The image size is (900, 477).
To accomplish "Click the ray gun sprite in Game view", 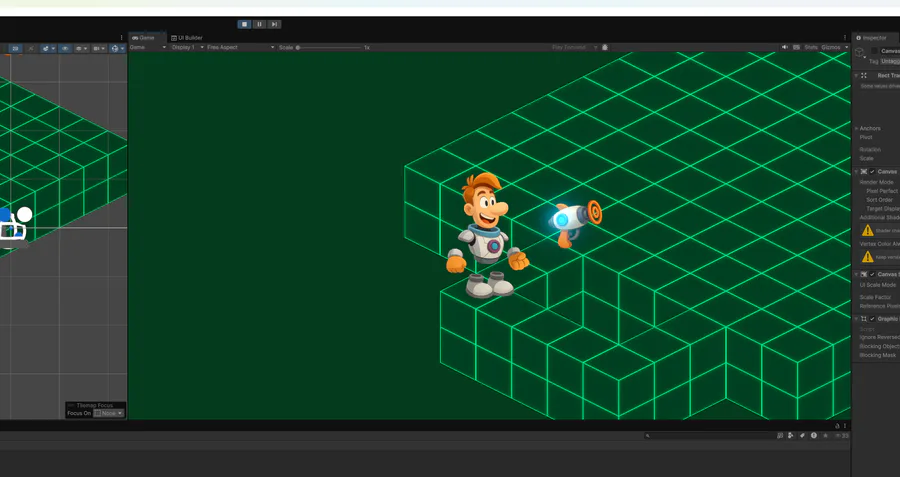I will [x=575, y=223].
